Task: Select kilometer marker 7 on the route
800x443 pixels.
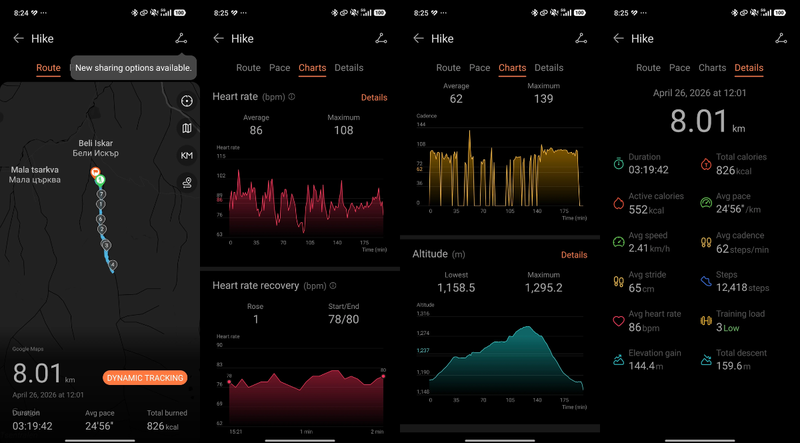Action: pos(102,194)
